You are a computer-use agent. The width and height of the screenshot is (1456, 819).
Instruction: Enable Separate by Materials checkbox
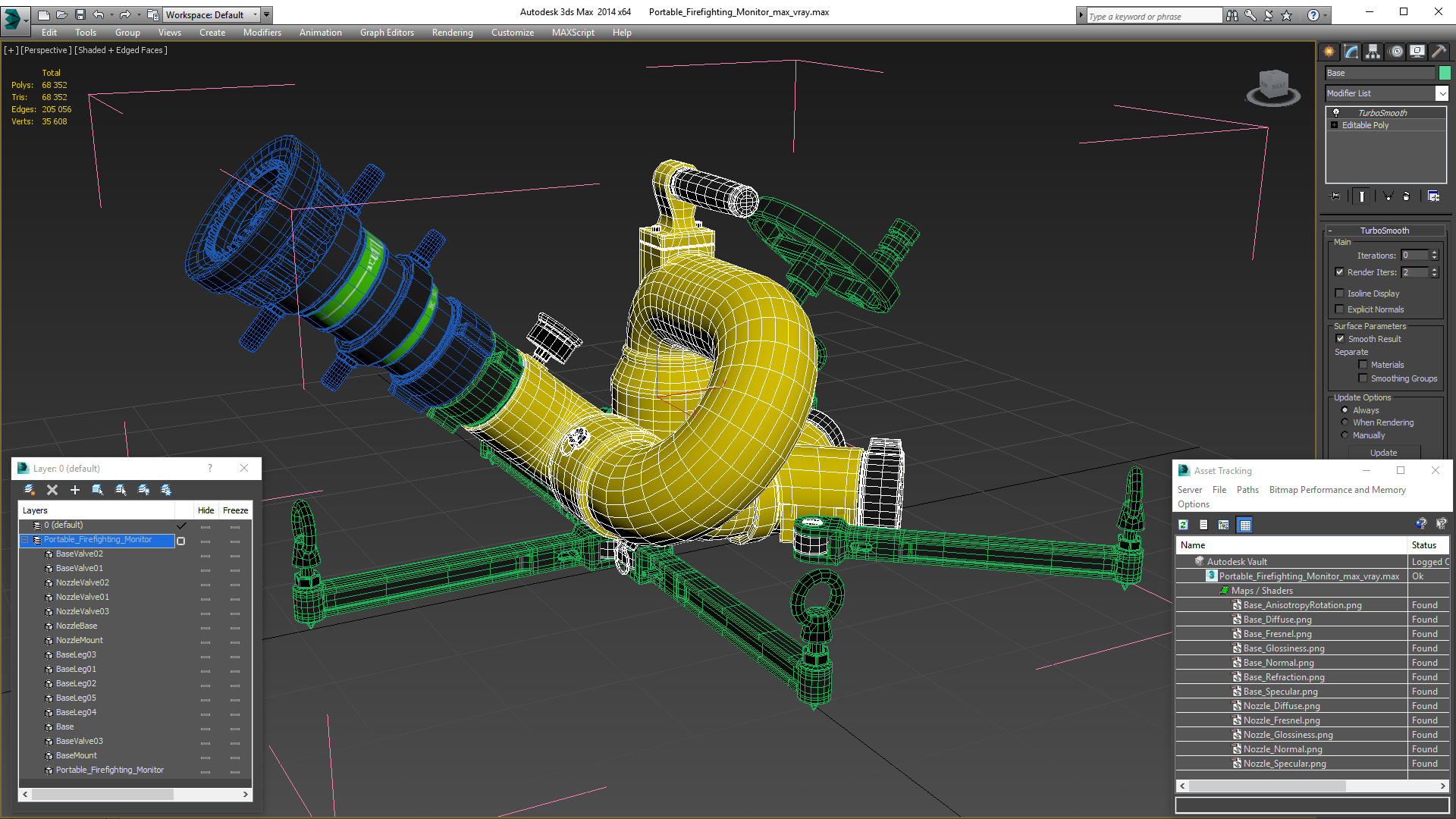[1363, 365]
